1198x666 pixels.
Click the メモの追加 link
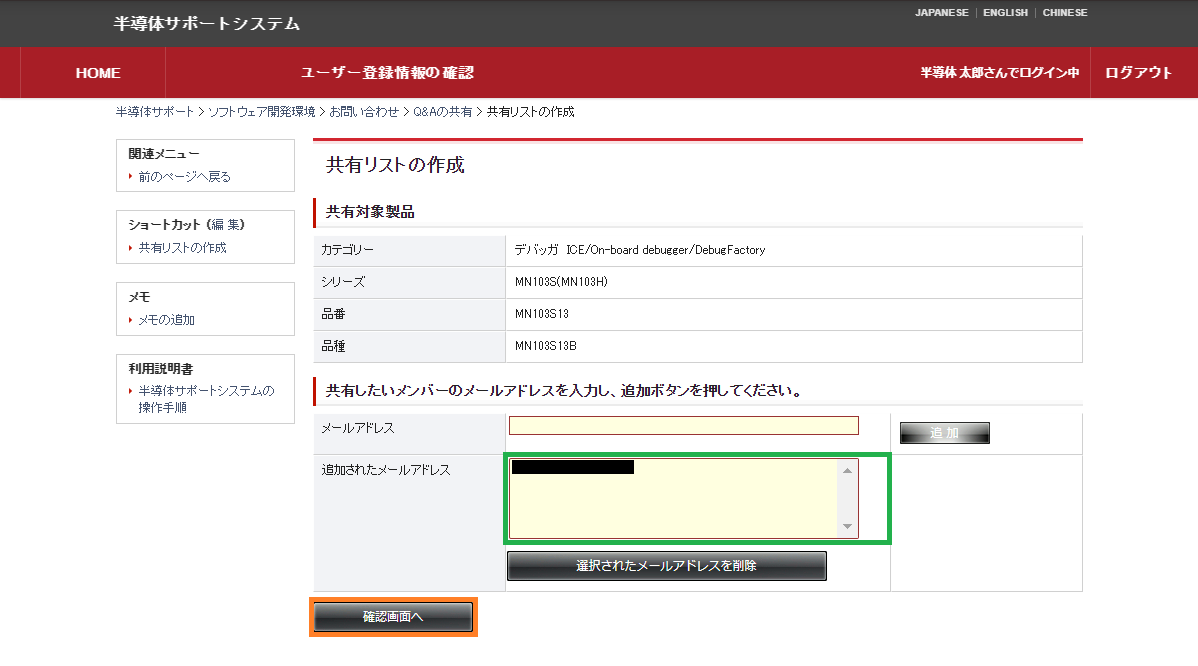pos(167,319)
